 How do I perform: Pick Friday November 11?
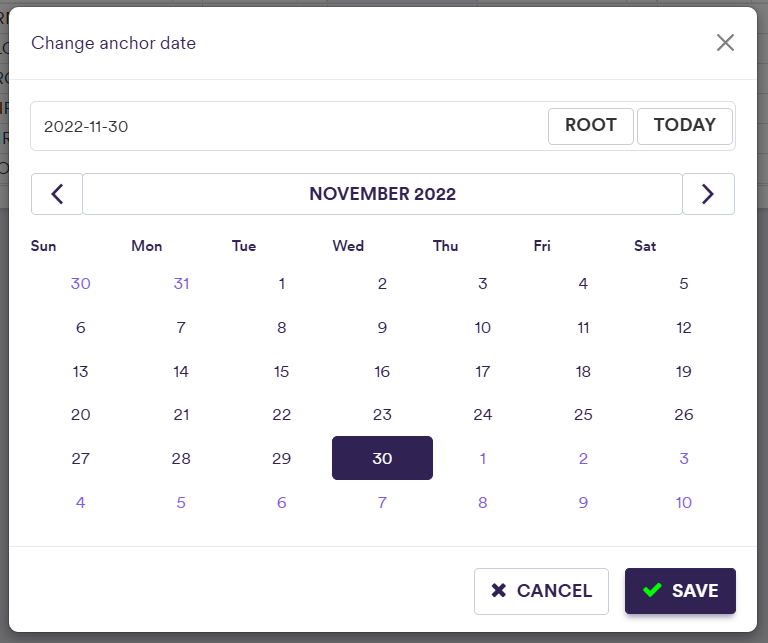coord(583,327)
